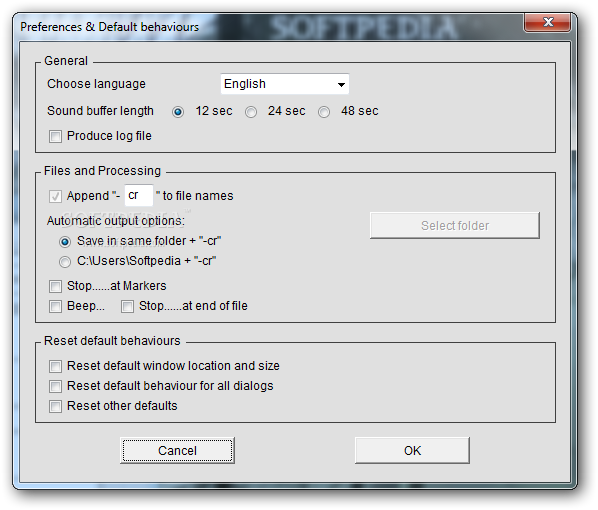The image size is (598, 510).
Task: Choose the C:\Users\Softpedia output option
Action: 65,262
